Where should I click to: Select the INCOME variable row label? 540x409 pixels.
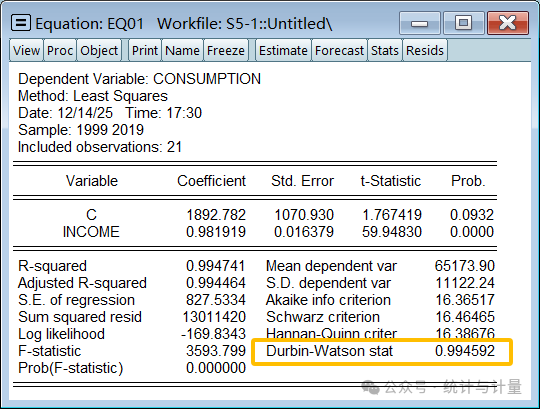[91, 232]
